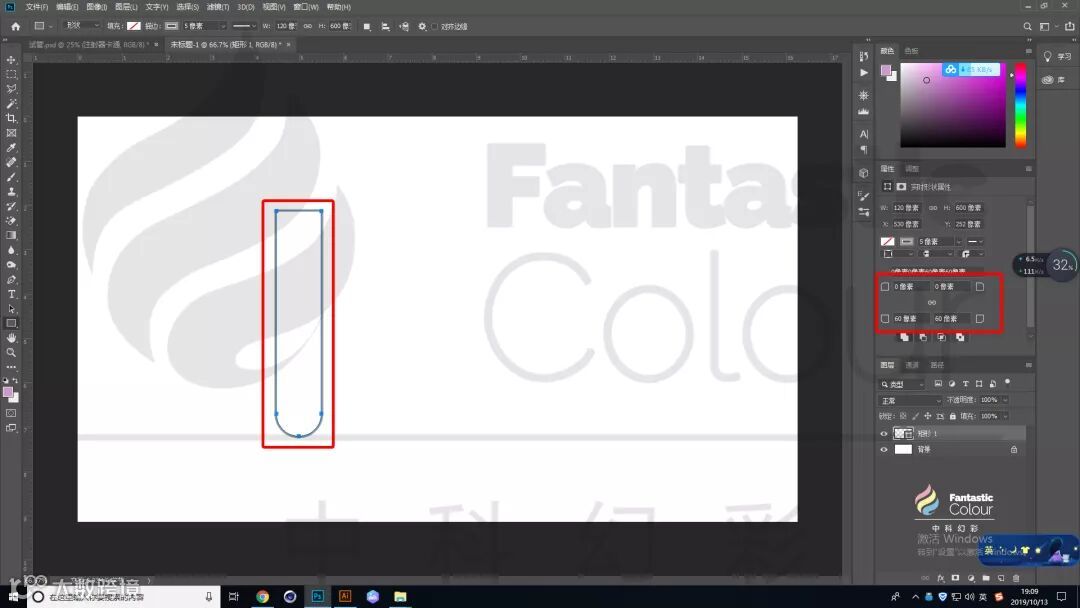Open layer Fill percentage dropdown
The image size is (1080, 608).
[1006, 417]
